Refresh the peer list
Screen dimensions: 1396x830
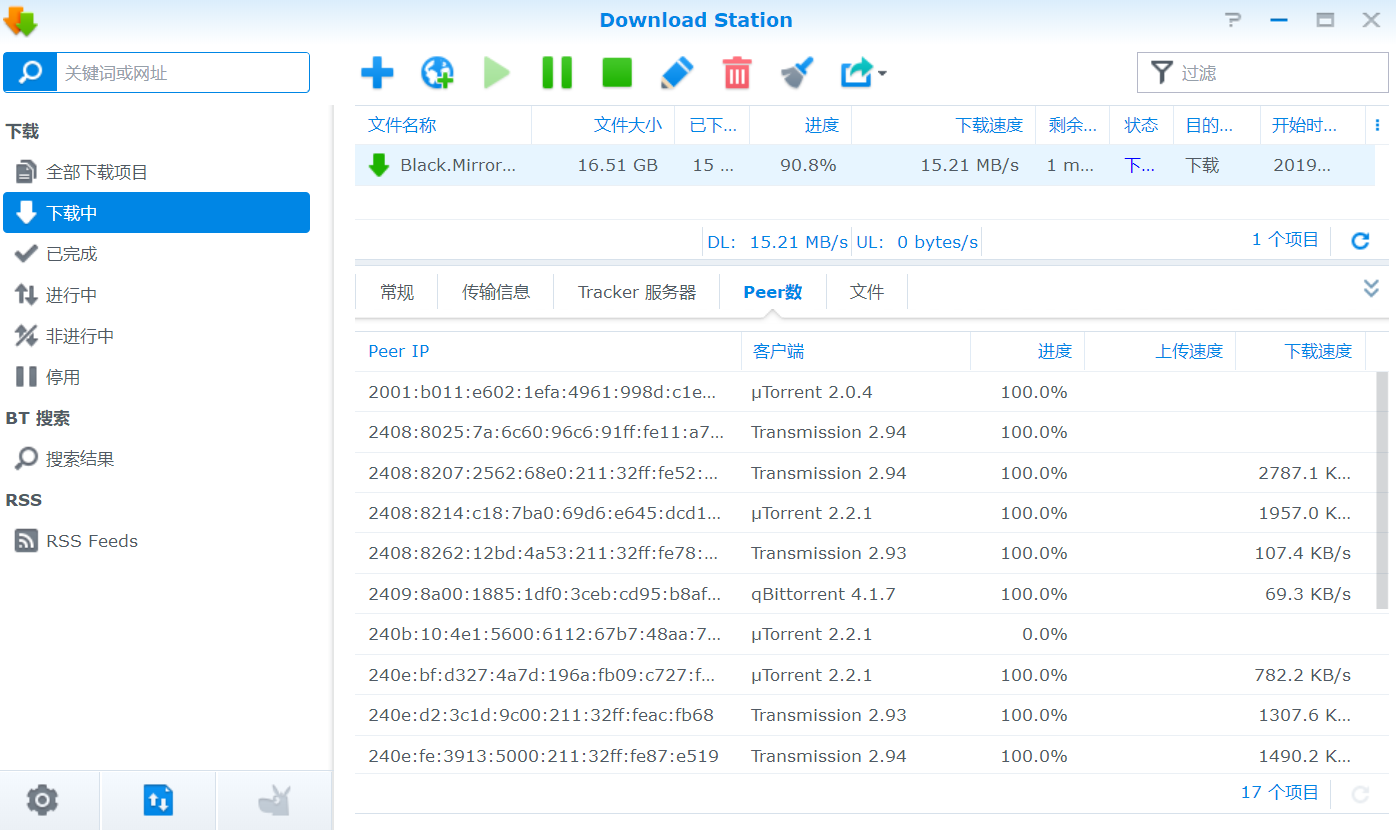click(x=1360, y=794)
